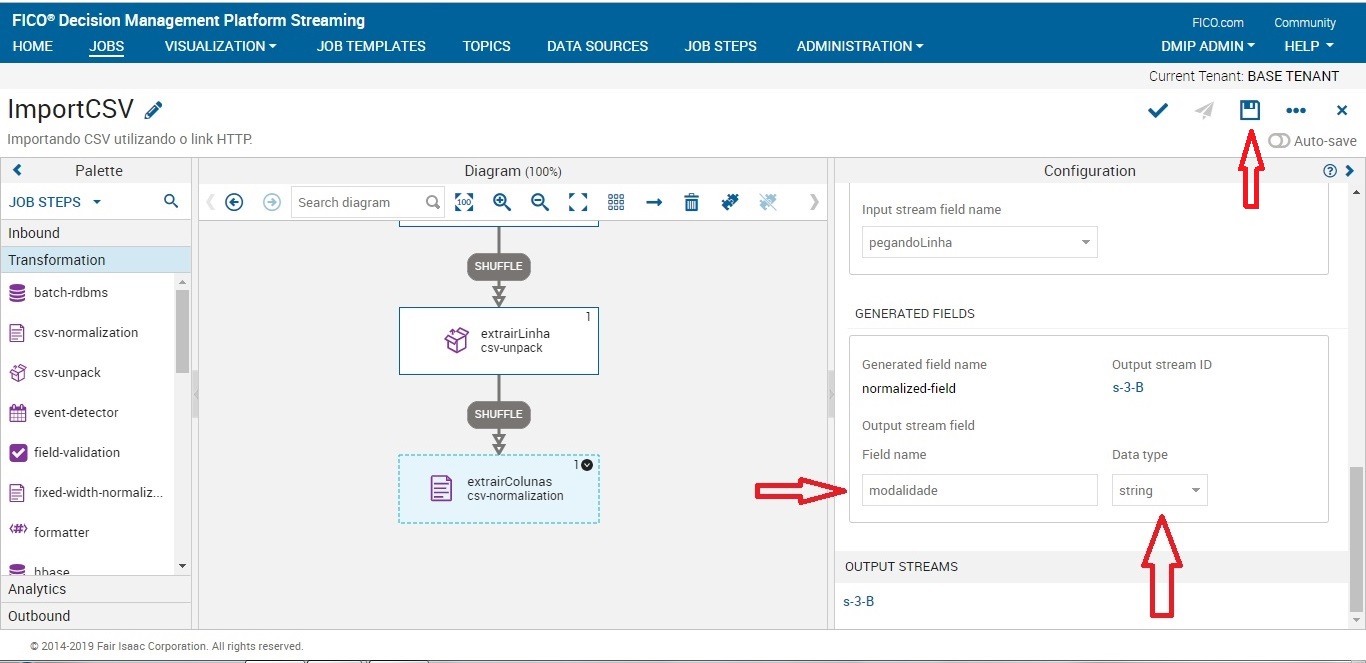Open the Data type dropdown showing string
The width and height of the screenshot is (1366, 663).
[1159, 490]
